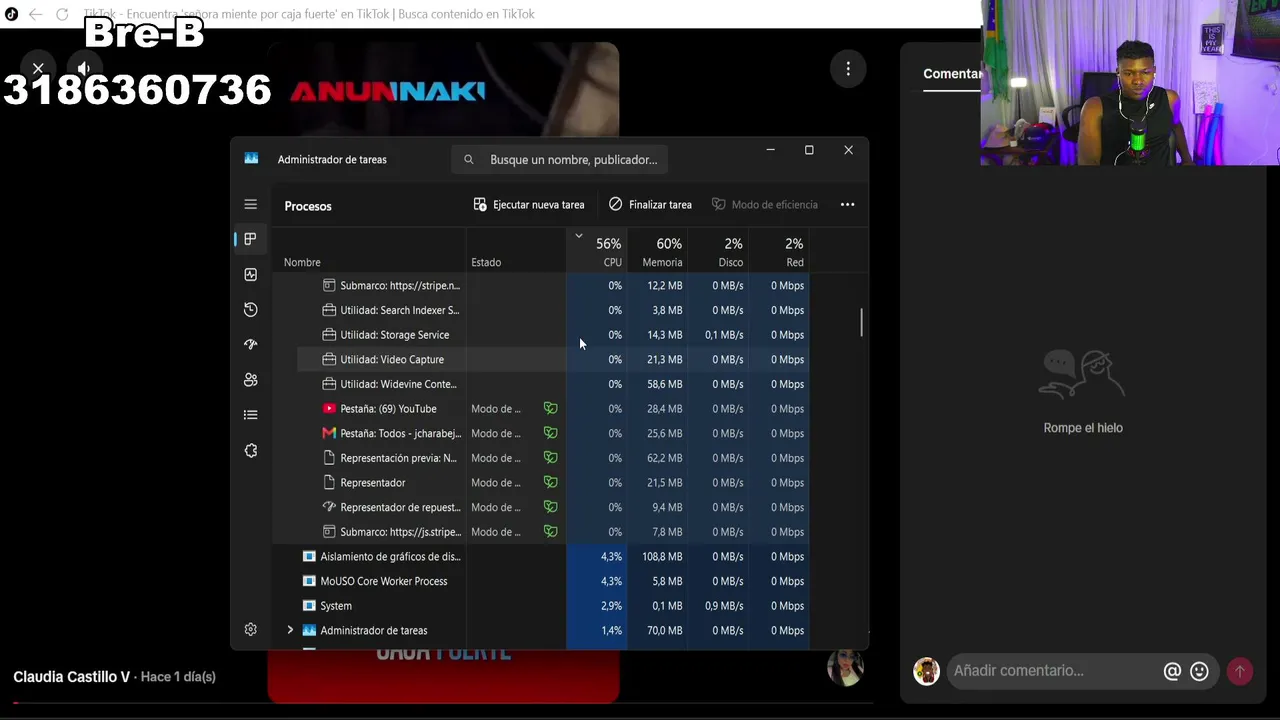Click the MoUSO Core Worker Process icon

click(x=309, y=581)
